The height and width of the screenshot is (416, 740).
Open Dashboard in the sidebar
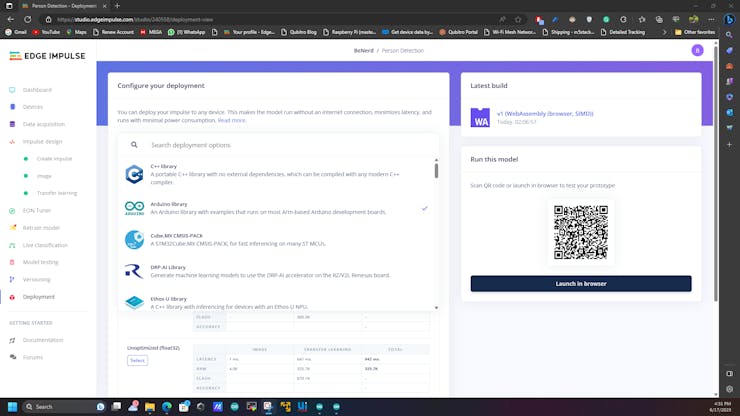coord(37,90)
